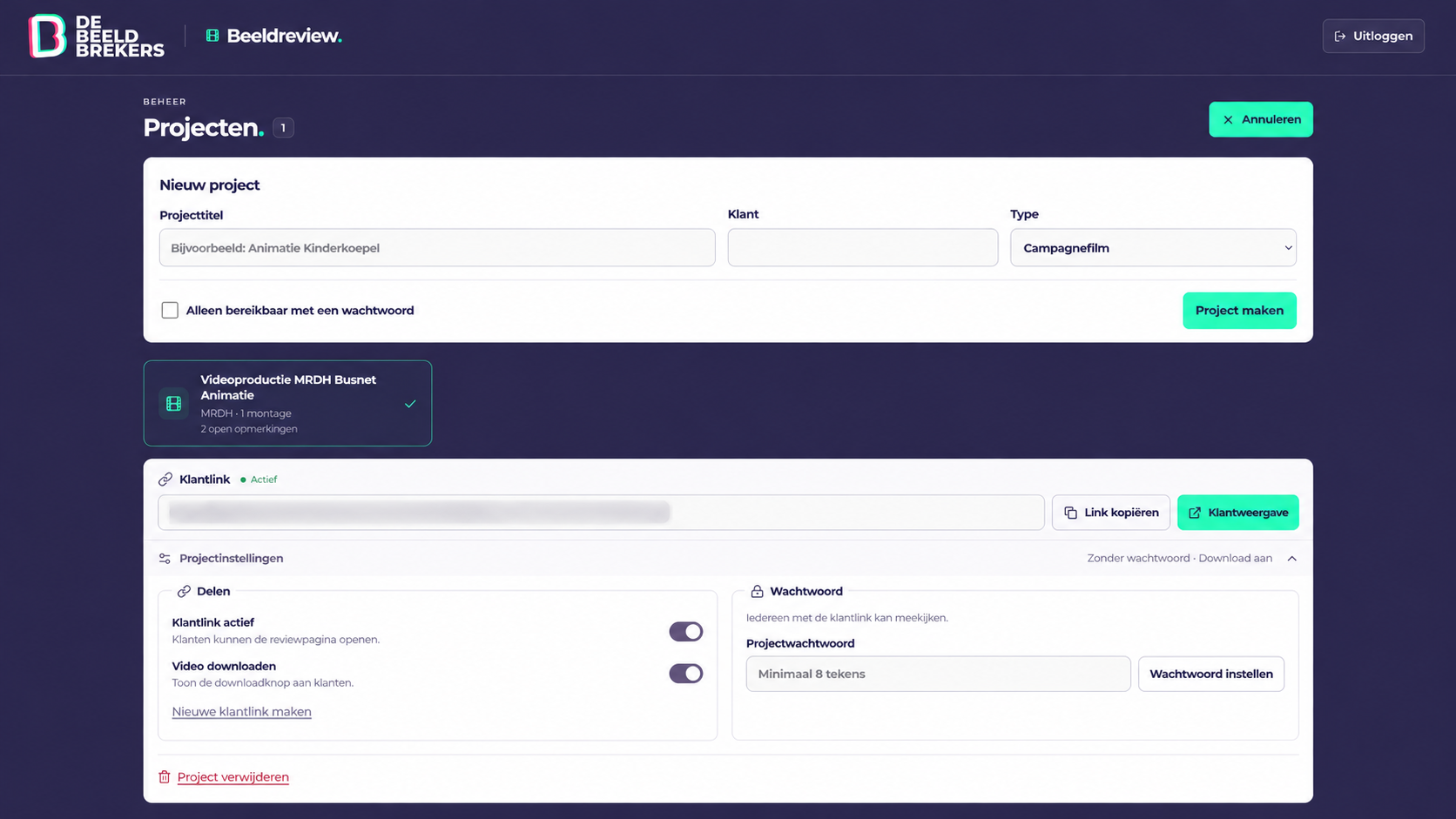Click the Actief status label

click(x=264, y=480)
